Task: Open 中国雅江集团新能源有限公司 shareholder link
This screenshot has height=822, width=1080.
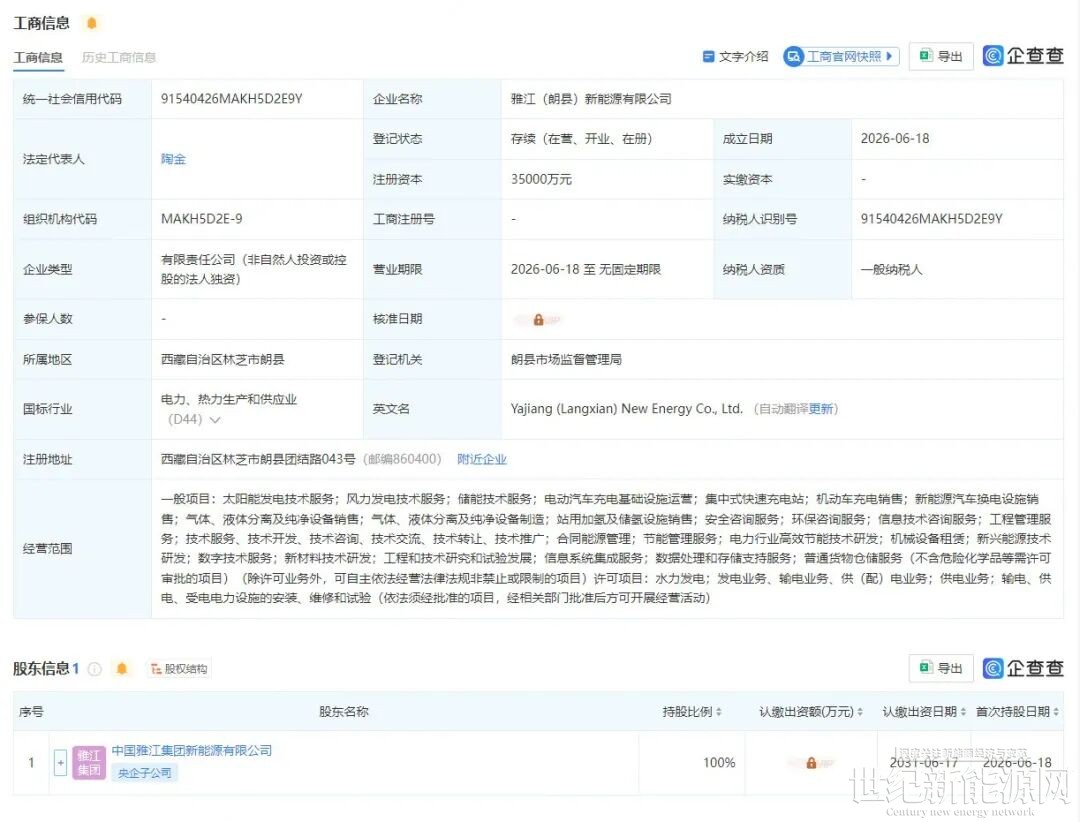Action: point(191,750)
